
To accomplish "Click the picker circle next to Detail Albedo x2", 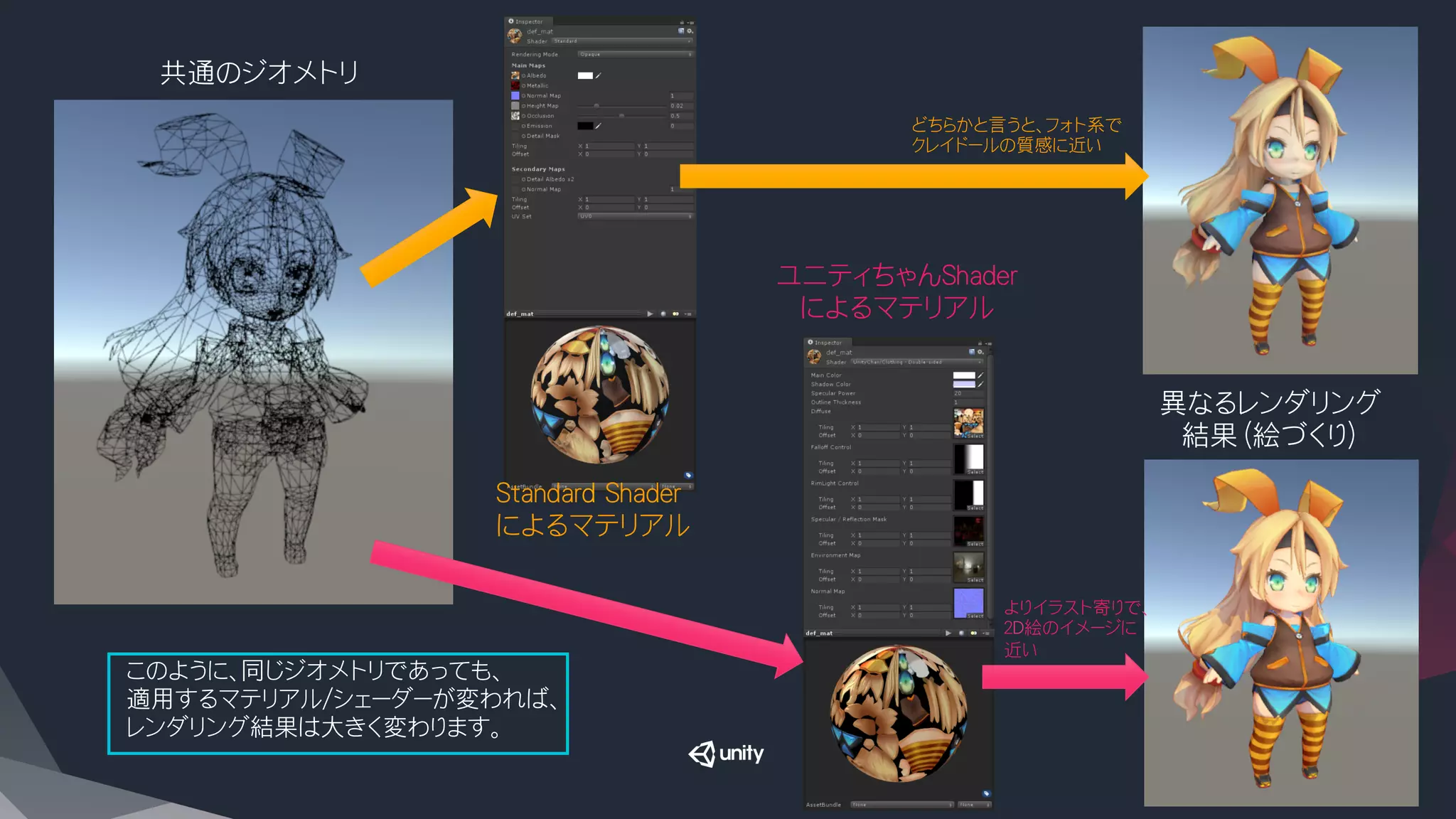I will coord(524,179).
